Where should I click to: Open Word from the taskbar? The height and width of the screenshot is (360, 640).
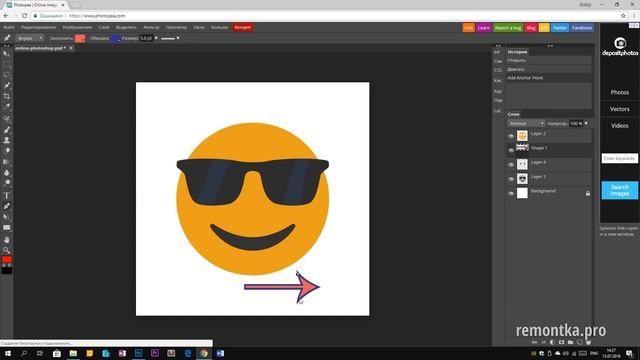(x=220, y=353)
